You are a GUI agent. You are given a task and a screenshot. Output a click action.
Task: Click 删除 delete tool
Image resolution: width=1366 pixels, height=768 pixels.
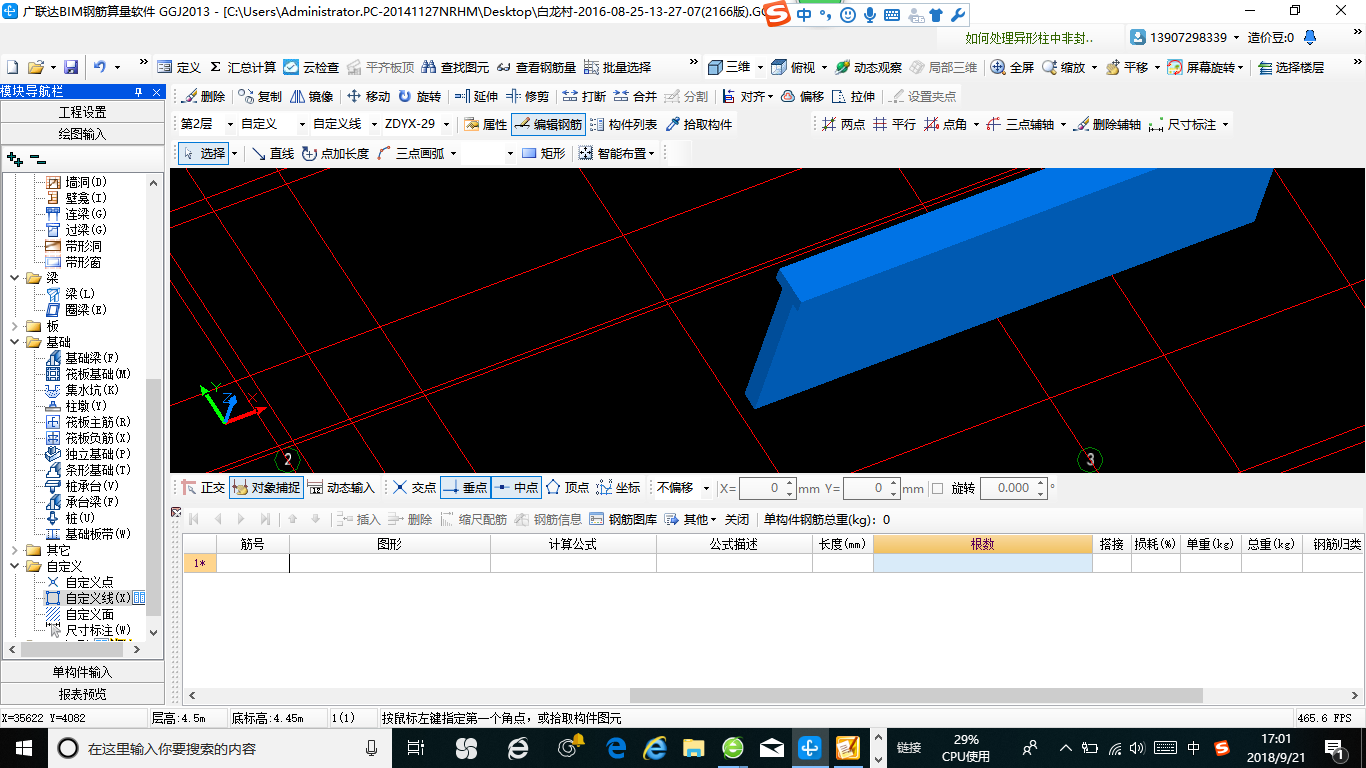coord(203,97)
